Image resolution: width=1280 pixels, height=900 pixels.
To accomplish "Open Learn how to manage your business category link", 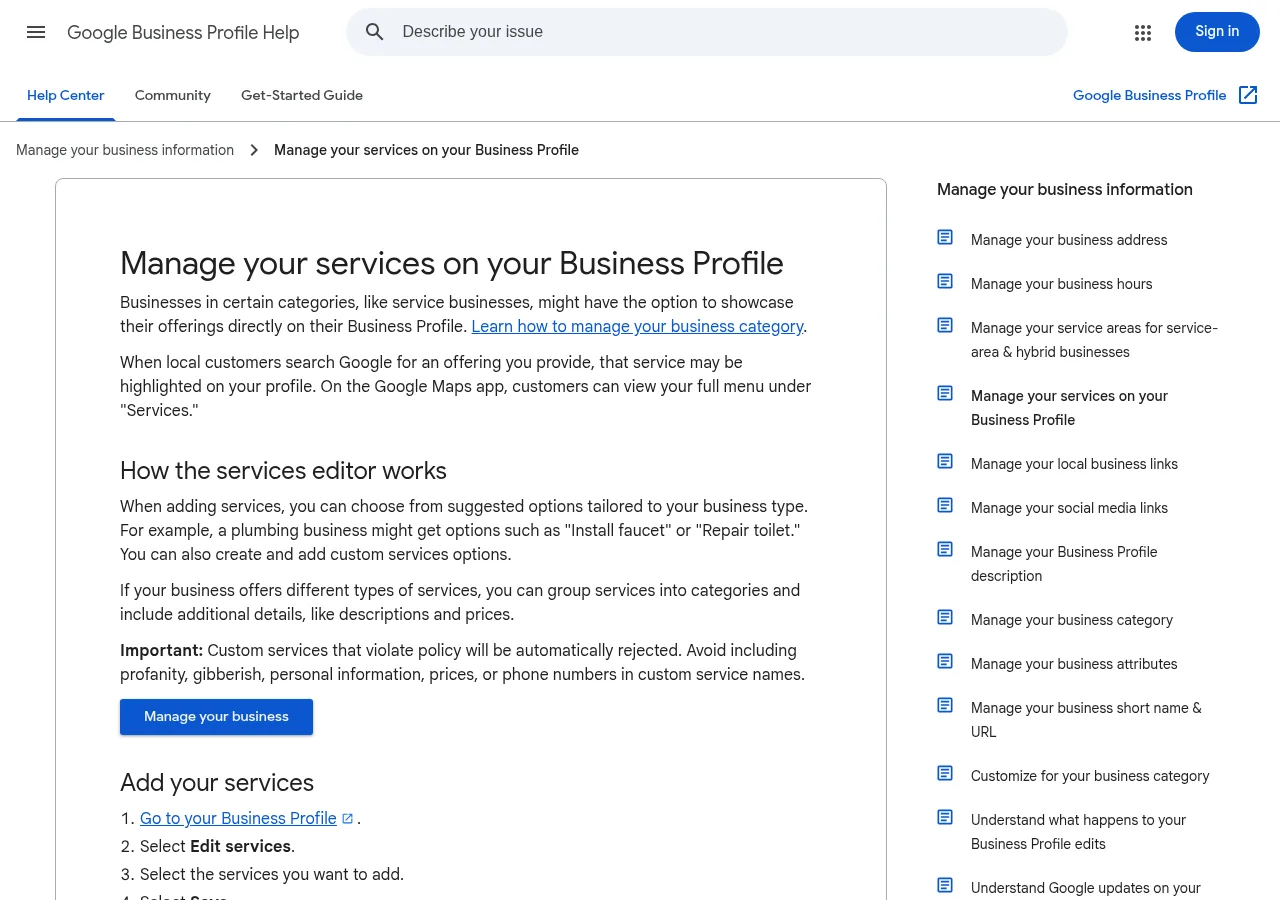I will (x=637, y=326).
